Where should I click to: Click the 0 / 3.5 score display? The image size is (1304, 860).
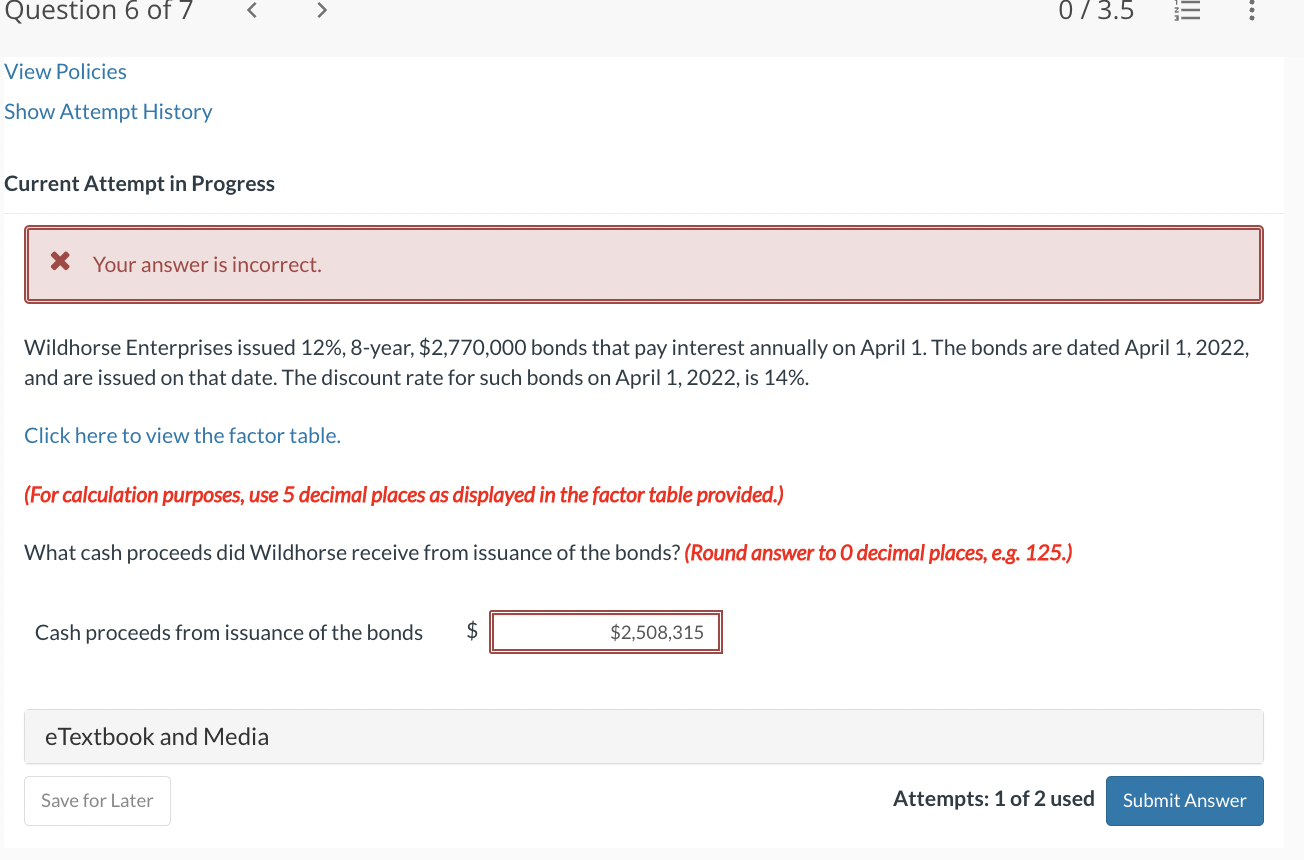(x=1096, y=11)
